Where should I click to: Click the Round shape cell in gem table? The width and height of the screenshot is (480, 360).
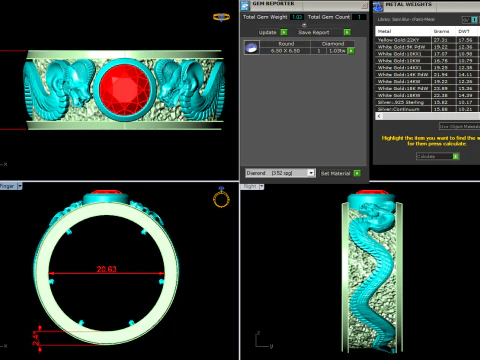(x=285, y=44)
